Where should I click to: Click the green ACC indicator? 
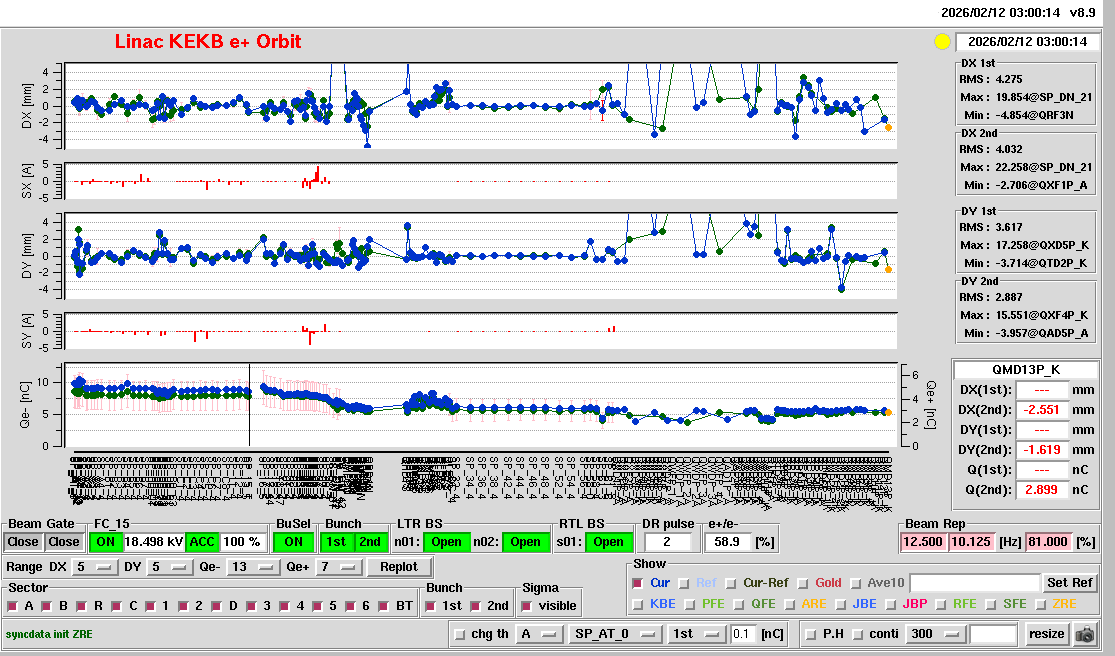point(202,542)
